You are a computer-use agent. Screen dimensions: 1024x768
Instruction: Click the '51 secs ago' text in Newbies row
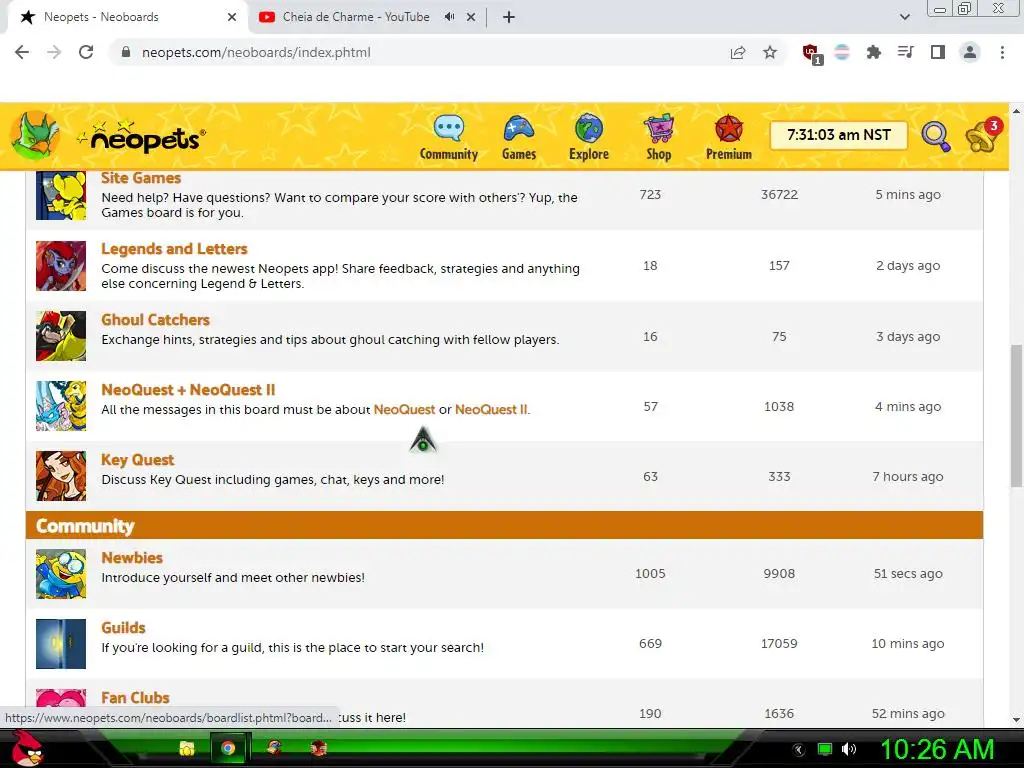(908, 573)
